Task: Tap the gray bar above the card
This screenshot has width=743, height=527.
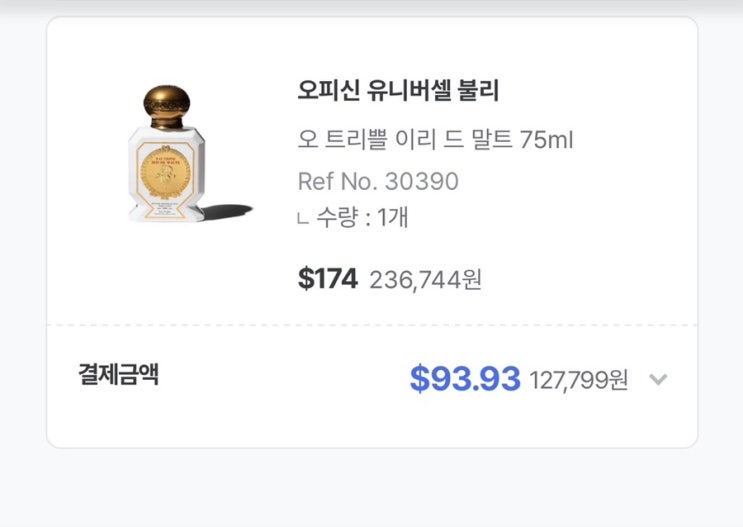Action: (371, 6)
